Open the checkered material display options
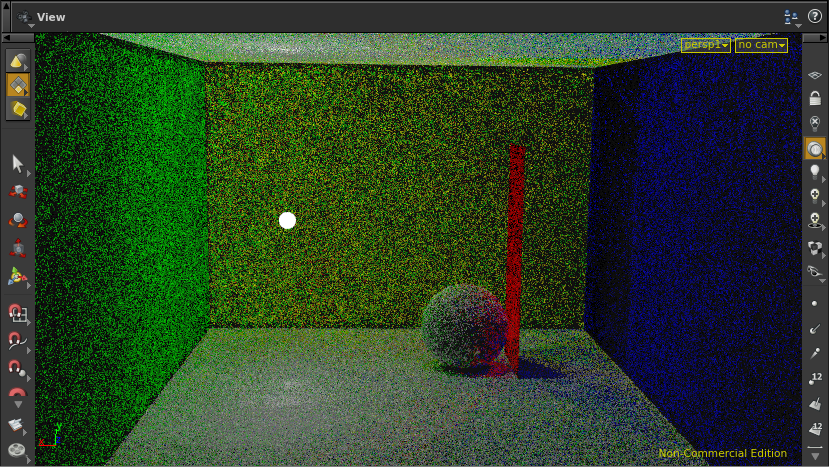829x467 pixels. click(x=815, y=248)
